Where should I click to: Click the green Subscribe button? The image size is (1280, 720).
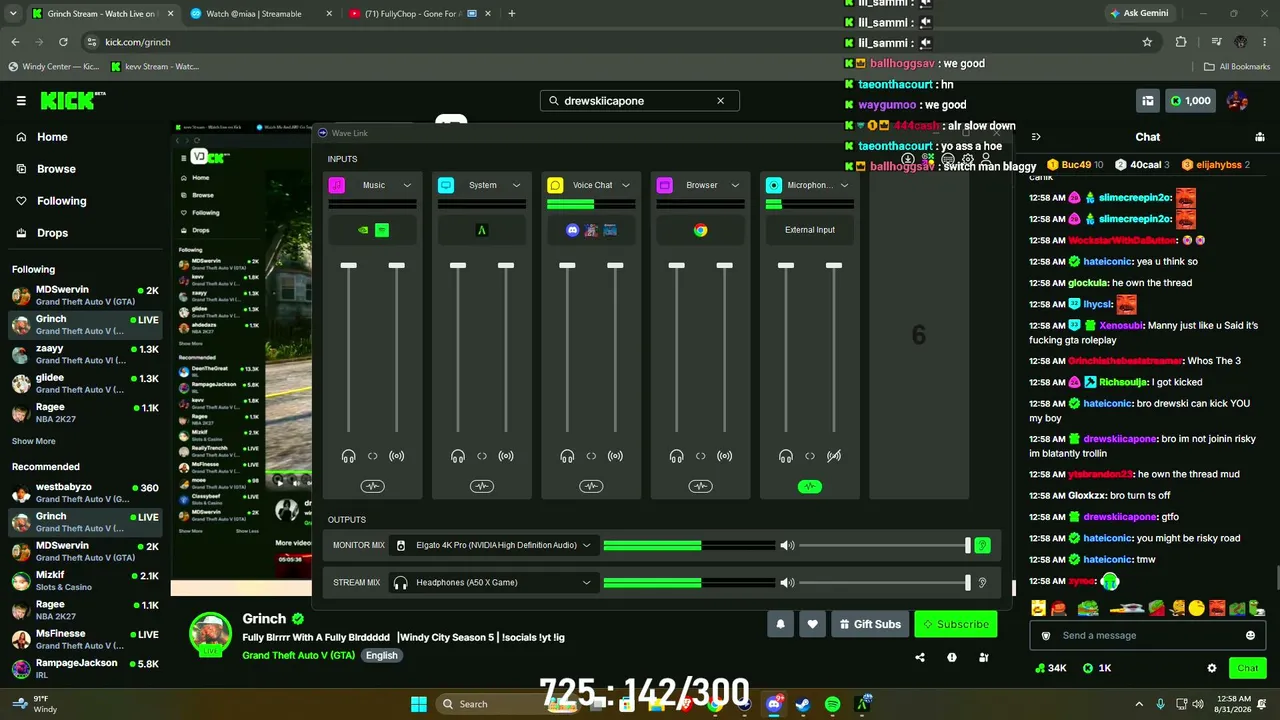tap(956, 624)
